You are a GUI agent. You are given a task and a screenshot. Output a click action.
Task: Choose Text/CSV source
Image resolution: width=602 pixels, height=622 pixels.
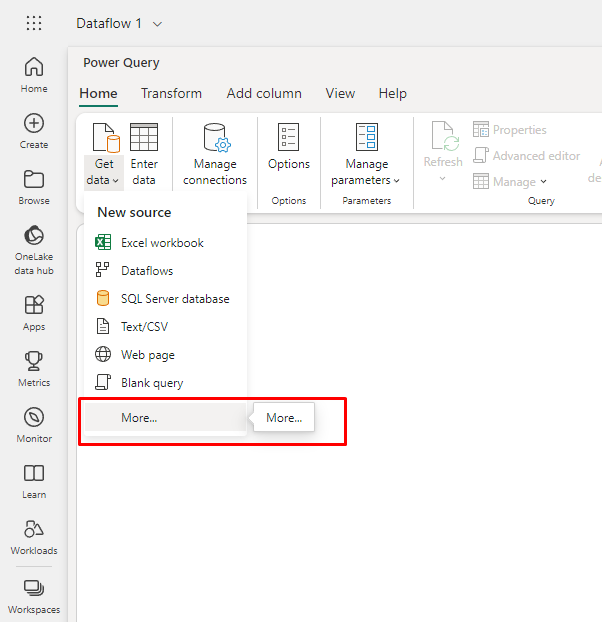point(165,327)
